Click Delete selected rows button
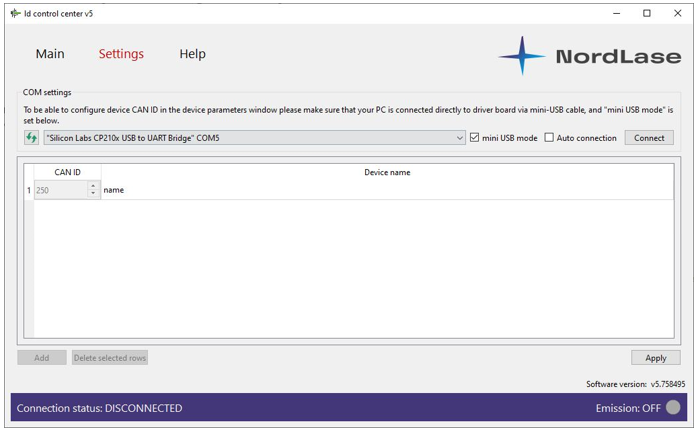 point(110,357)
